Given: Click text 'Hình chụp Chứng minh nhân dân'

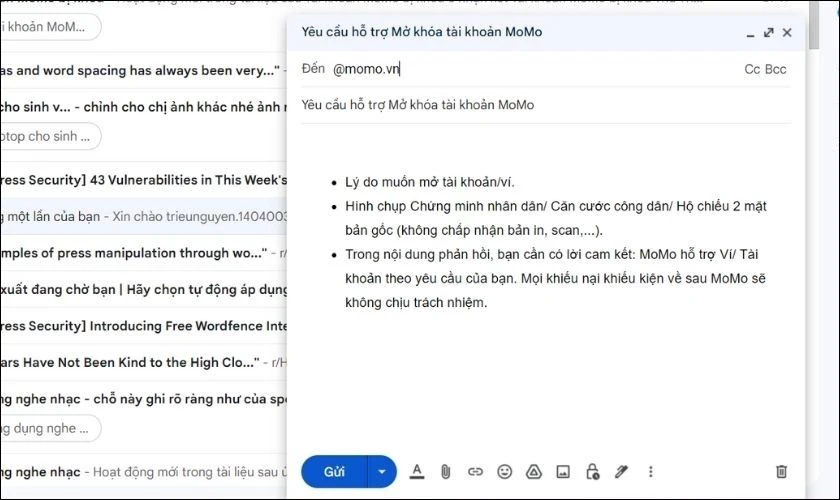Looking at the screenshot, I should tap(444, 206).
